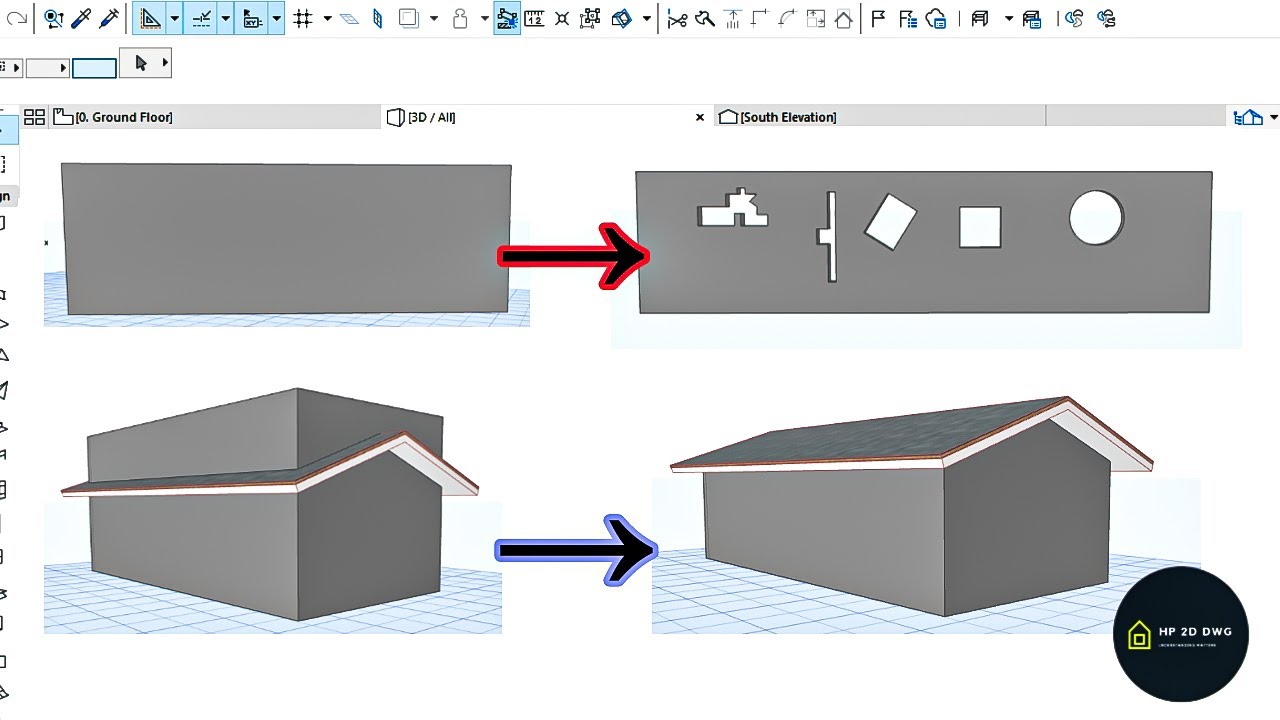Toggle the highlighted Auto Intersection button

(507, 18)
